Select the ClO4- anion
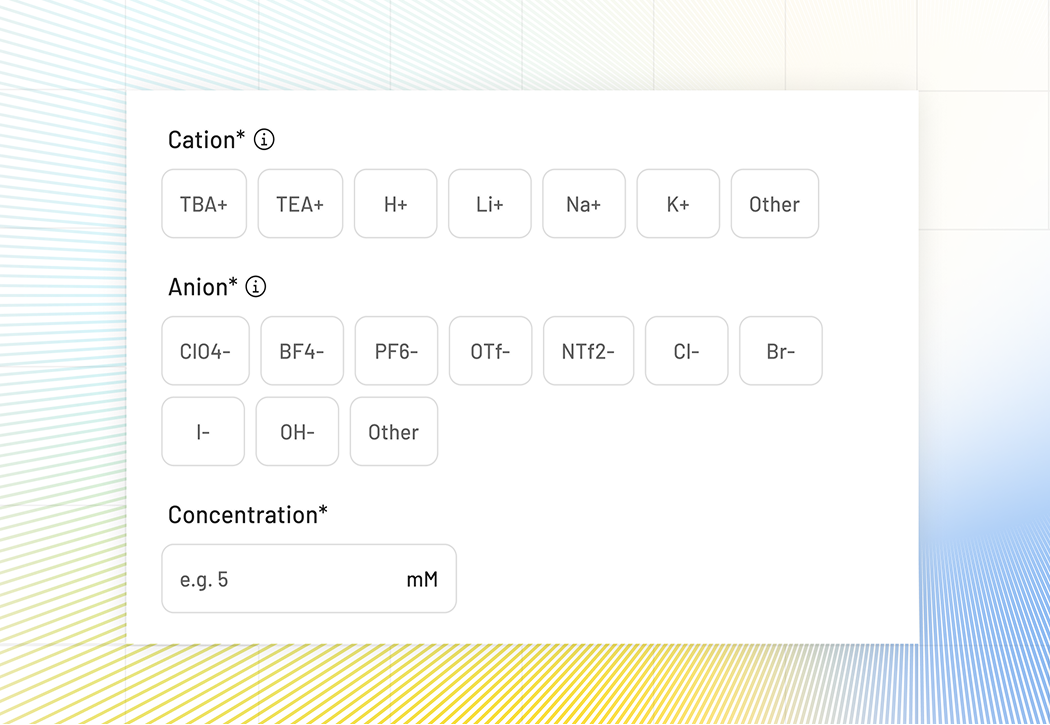The width and height of the screenshot is (1050, 725). tap(205, 351)
